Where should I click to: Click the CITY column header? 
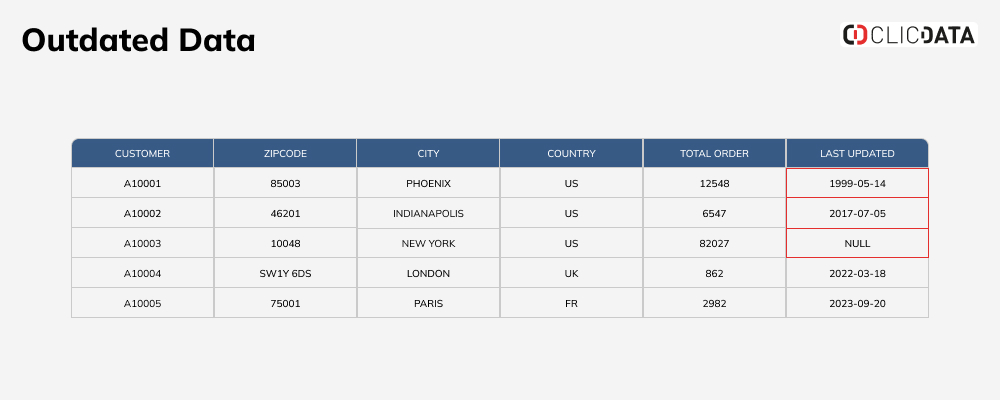[428, 153]
